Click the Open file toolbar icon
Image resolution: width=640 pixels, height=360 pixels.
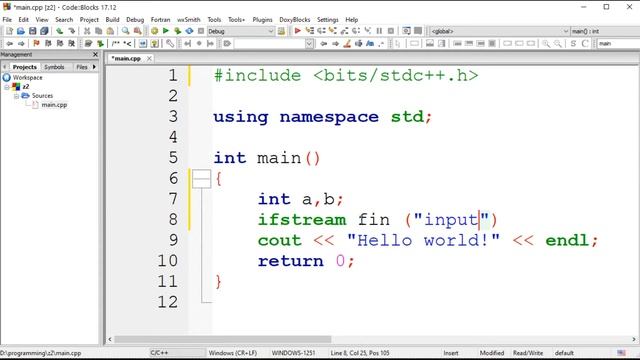click(x=20, y=31)
